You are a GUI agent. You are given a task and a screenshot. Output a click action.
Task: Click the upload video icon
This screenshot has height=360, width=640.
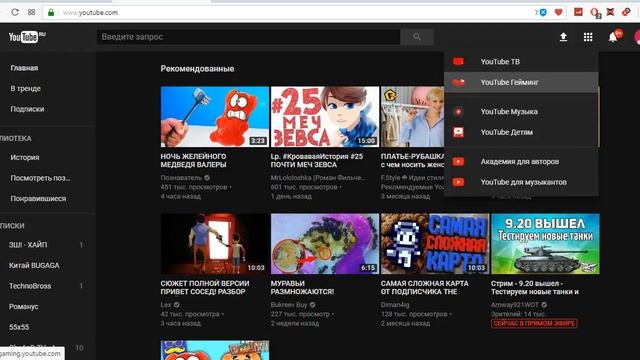point(563,37)
